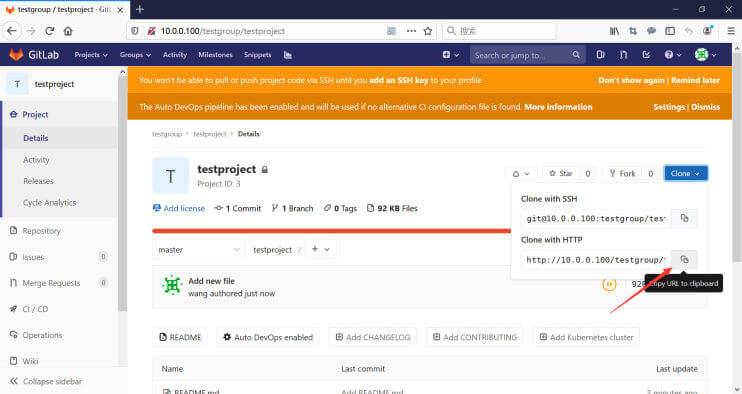Click the issues icon in top navbar
Viewport: 742px width, 394px height.
point(601,55)
